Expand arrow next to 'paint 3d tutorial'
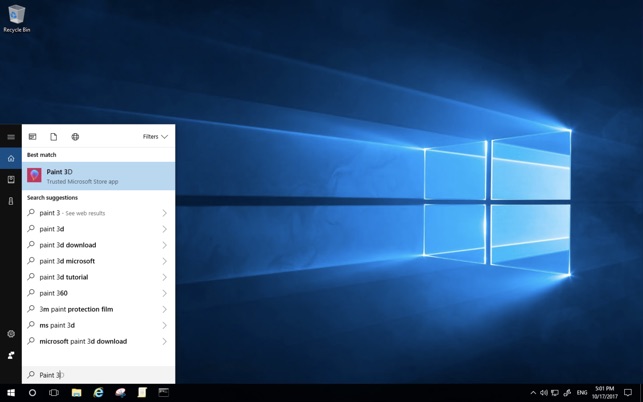The image size is (643, 402). tap(164, 277)
